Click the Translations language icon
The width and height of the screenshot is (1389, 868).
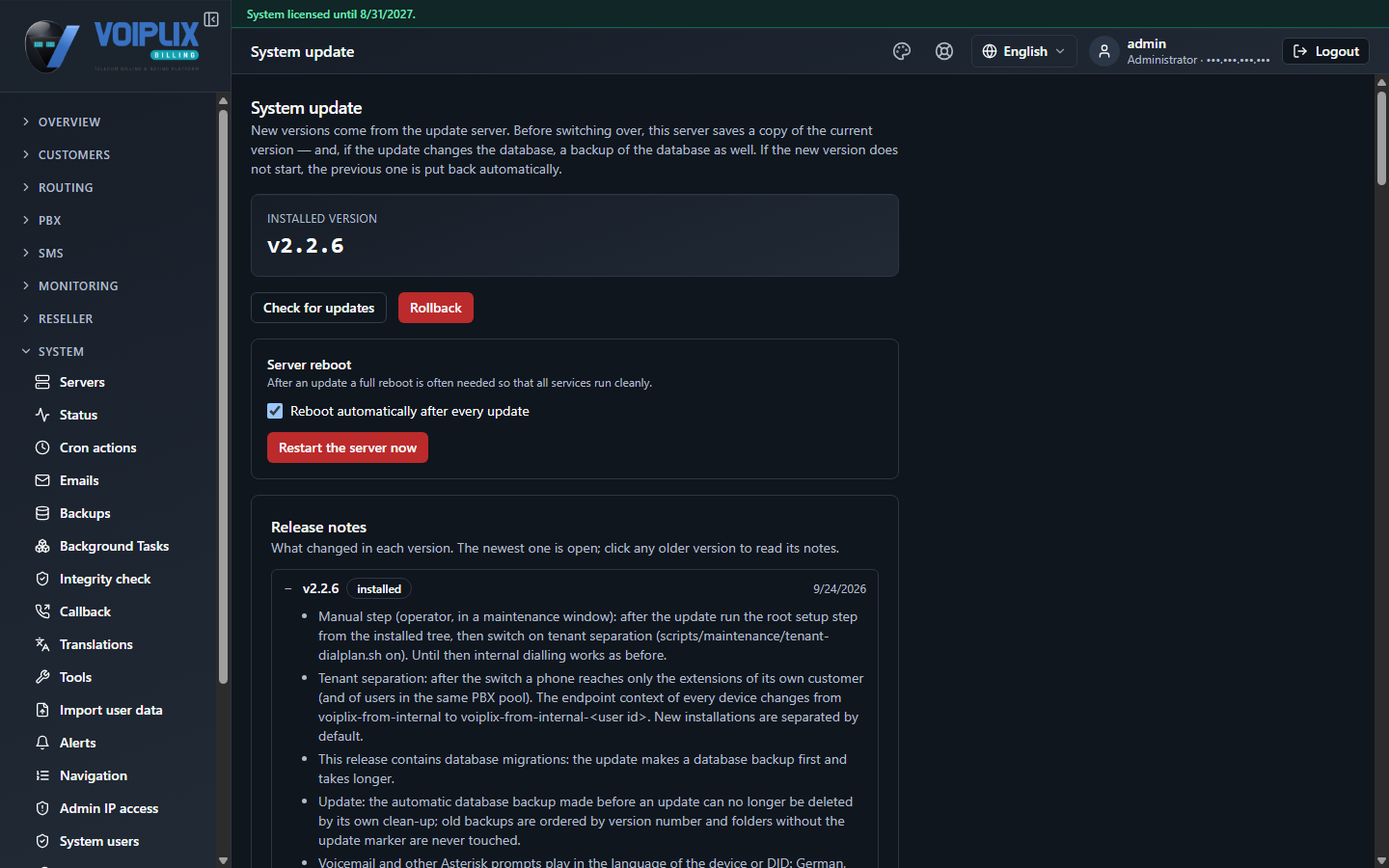tap(42, 644)
